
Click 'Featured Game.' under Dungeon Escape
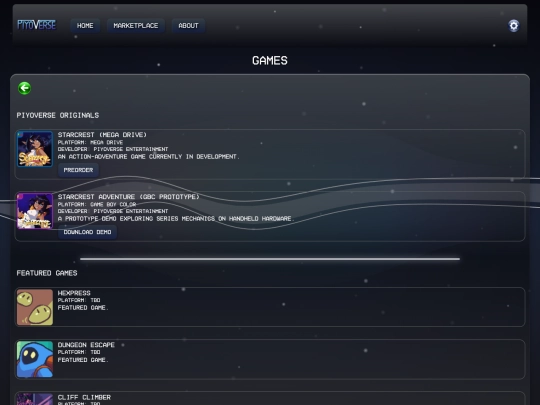83,360
